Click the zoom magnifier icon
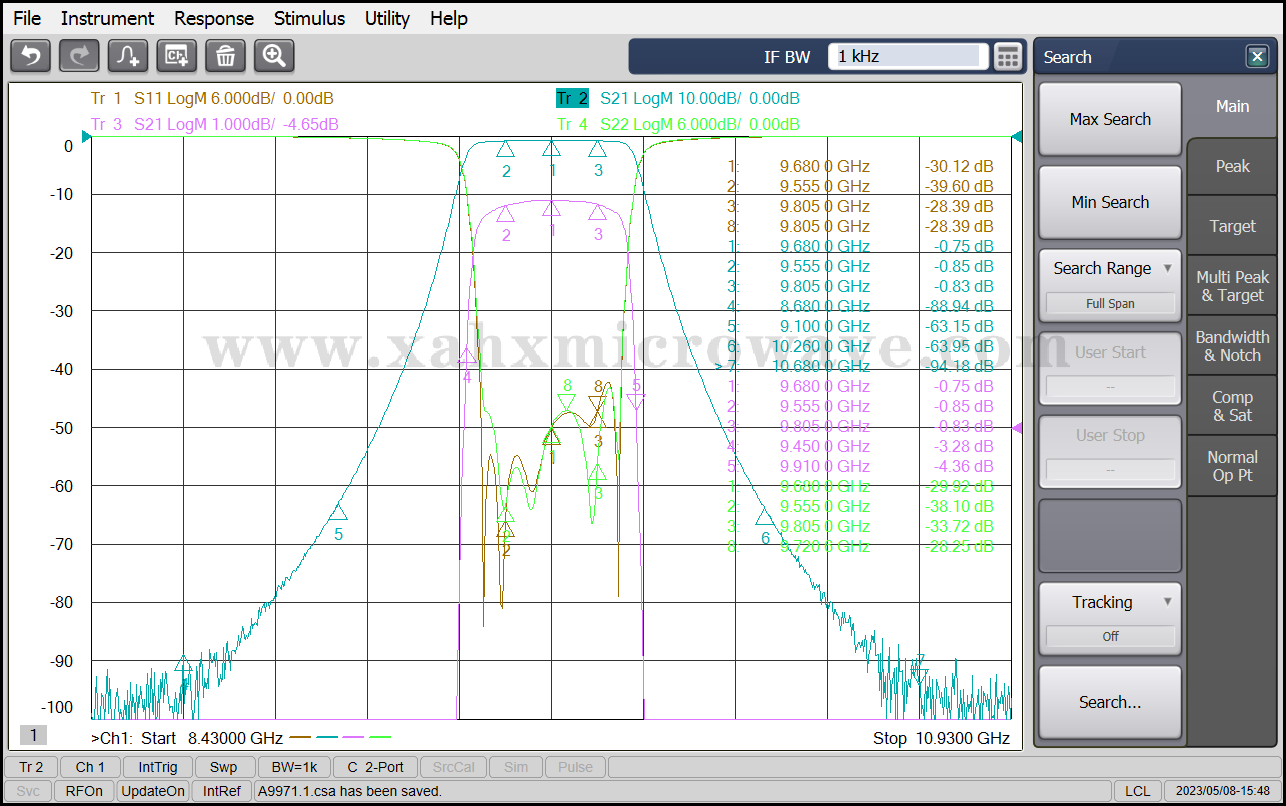1286x806 pixels. [274, 56]
